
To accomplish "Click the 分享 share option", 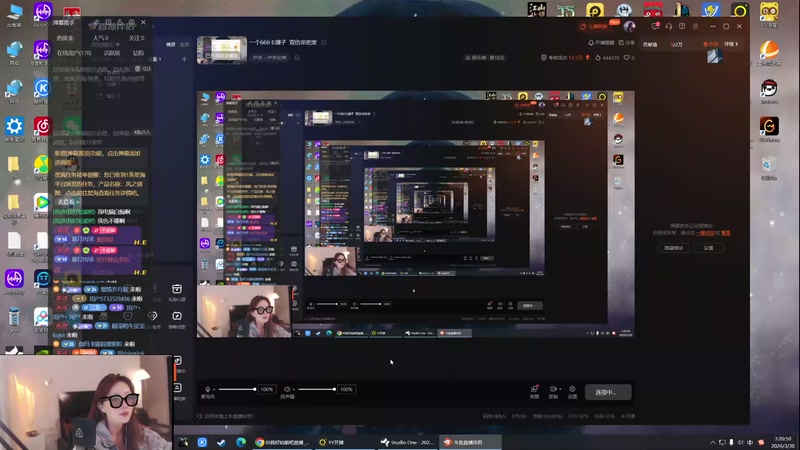I will 627,43.
